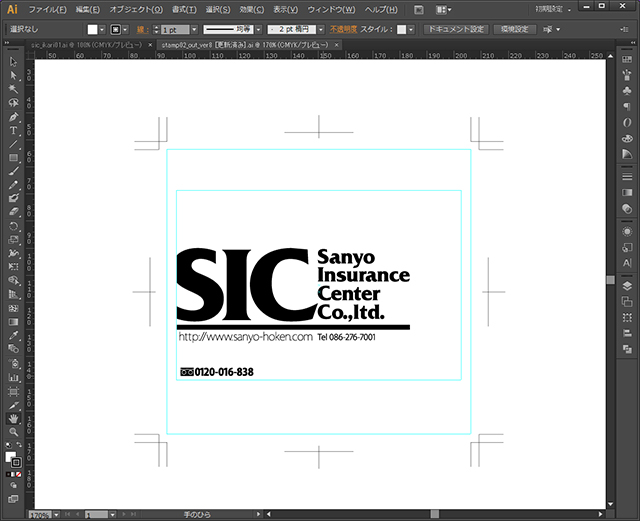Click the 不透明度 link
This screenshot has width=640, height=521.
coord(343,29)
